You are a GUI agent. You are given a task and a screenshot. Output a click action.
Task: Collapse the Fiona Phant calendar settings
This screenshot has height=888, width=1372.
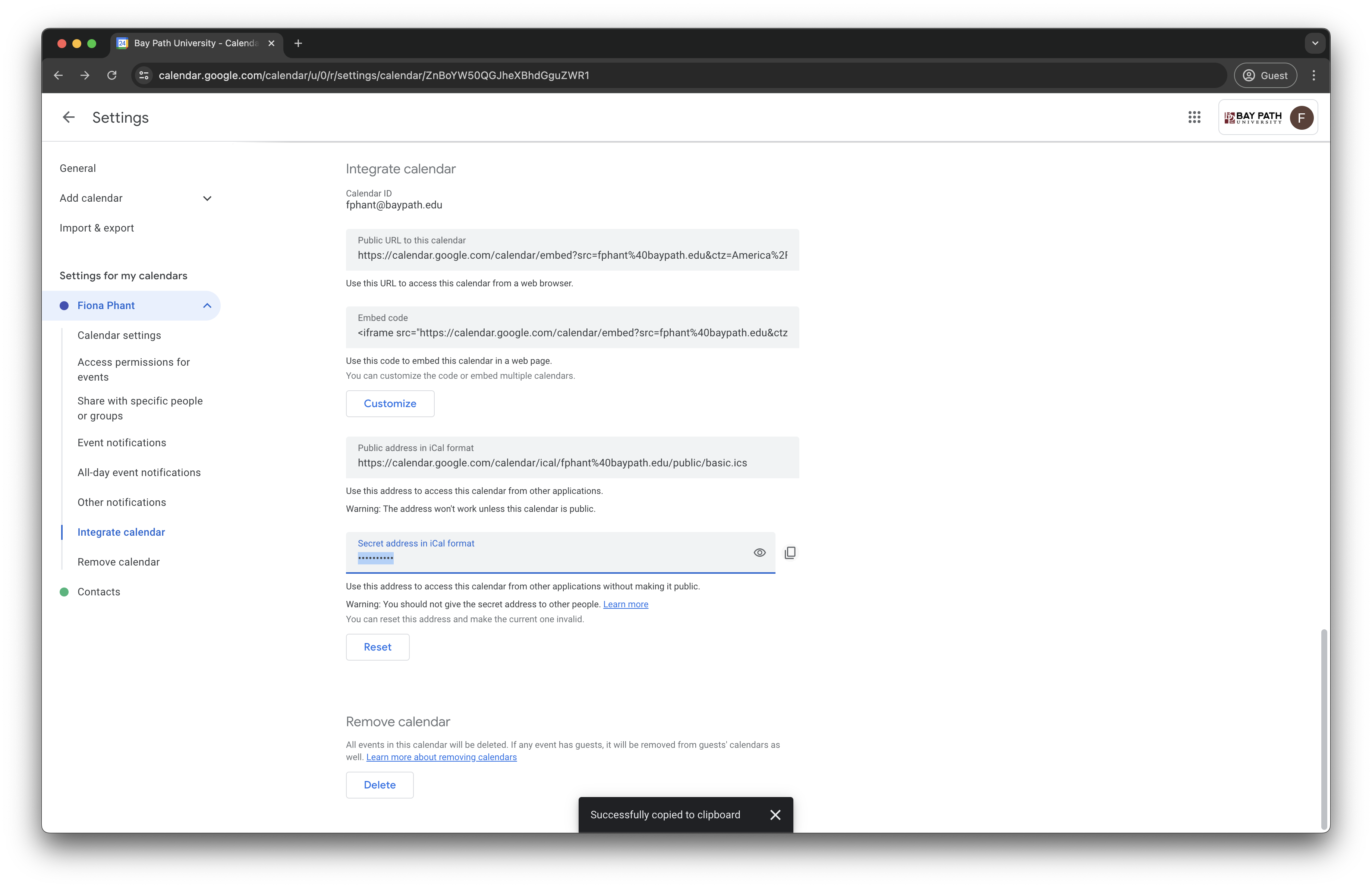[x=207, y=305]
